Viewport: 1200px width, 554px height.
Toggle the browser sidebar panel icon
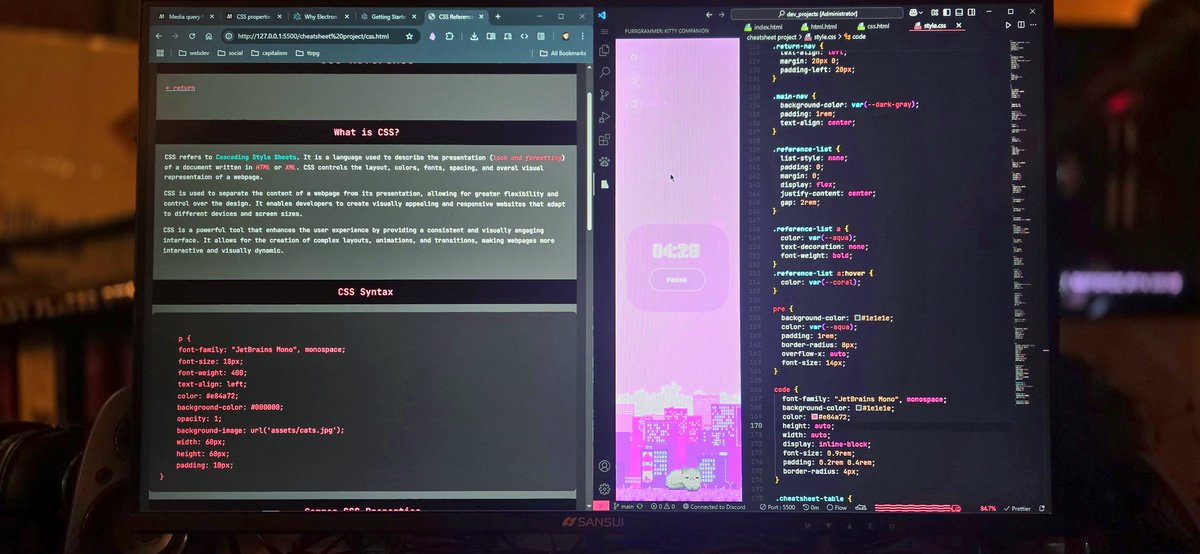543,35
